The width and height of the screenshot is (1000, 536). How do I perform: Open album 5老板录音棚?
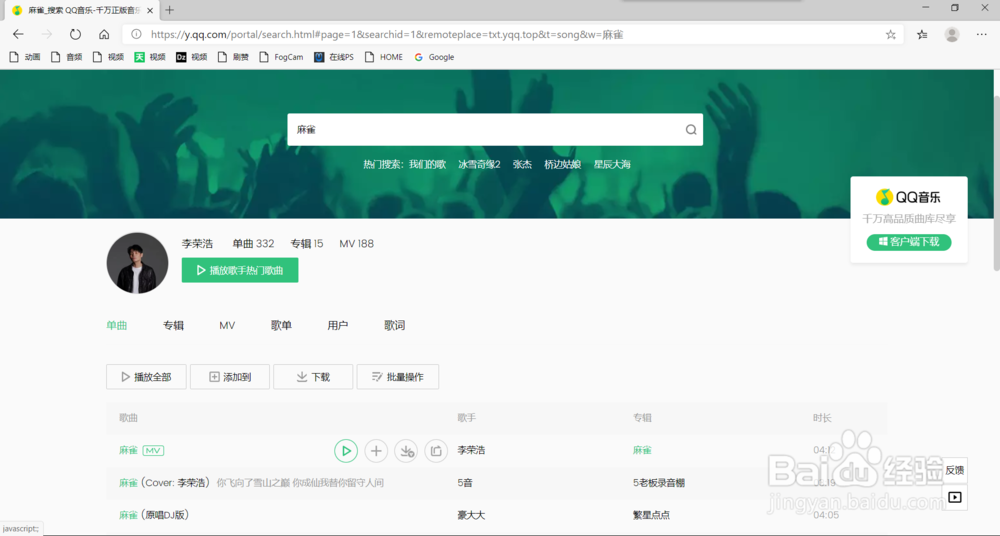click(x=659, y=482)
